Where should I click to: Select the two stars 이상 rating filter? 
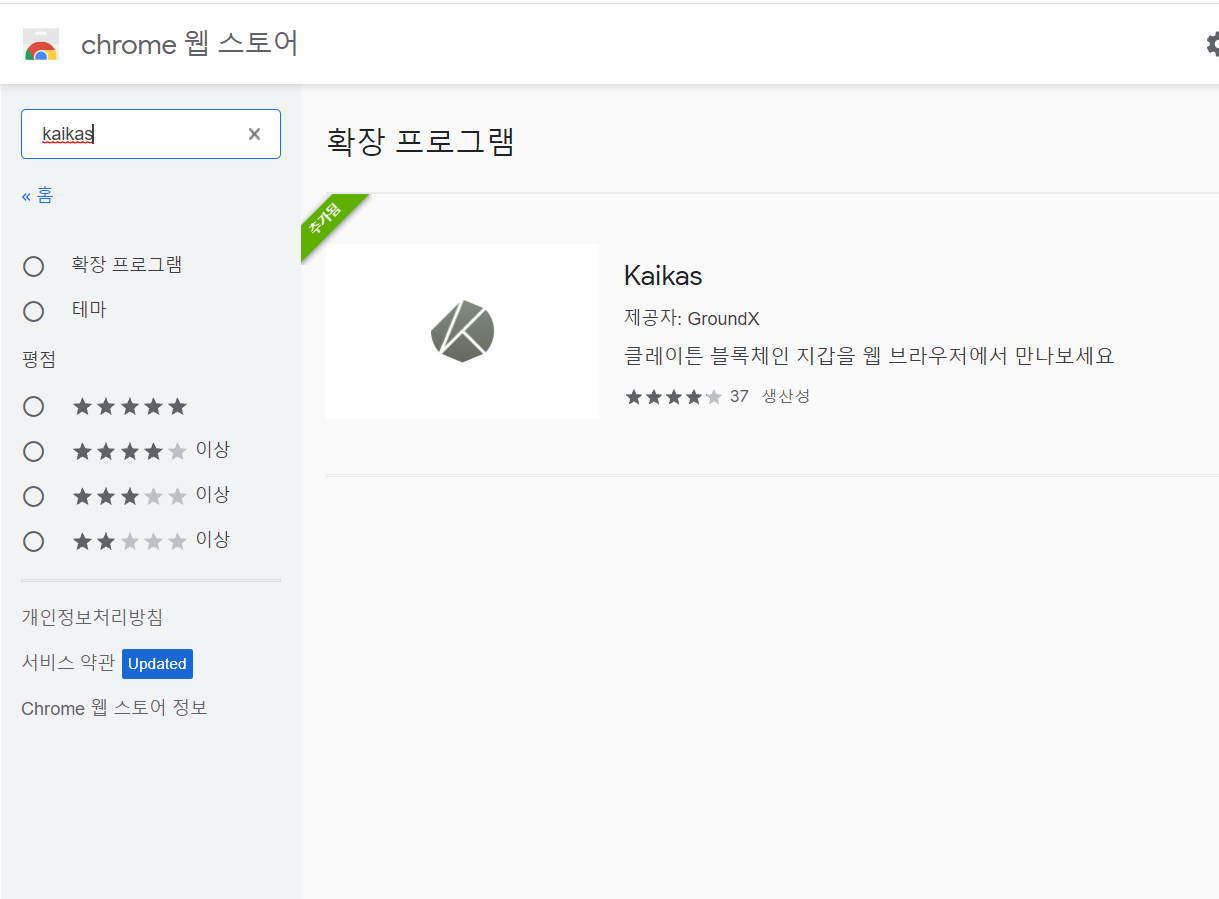tap(34, 541)
